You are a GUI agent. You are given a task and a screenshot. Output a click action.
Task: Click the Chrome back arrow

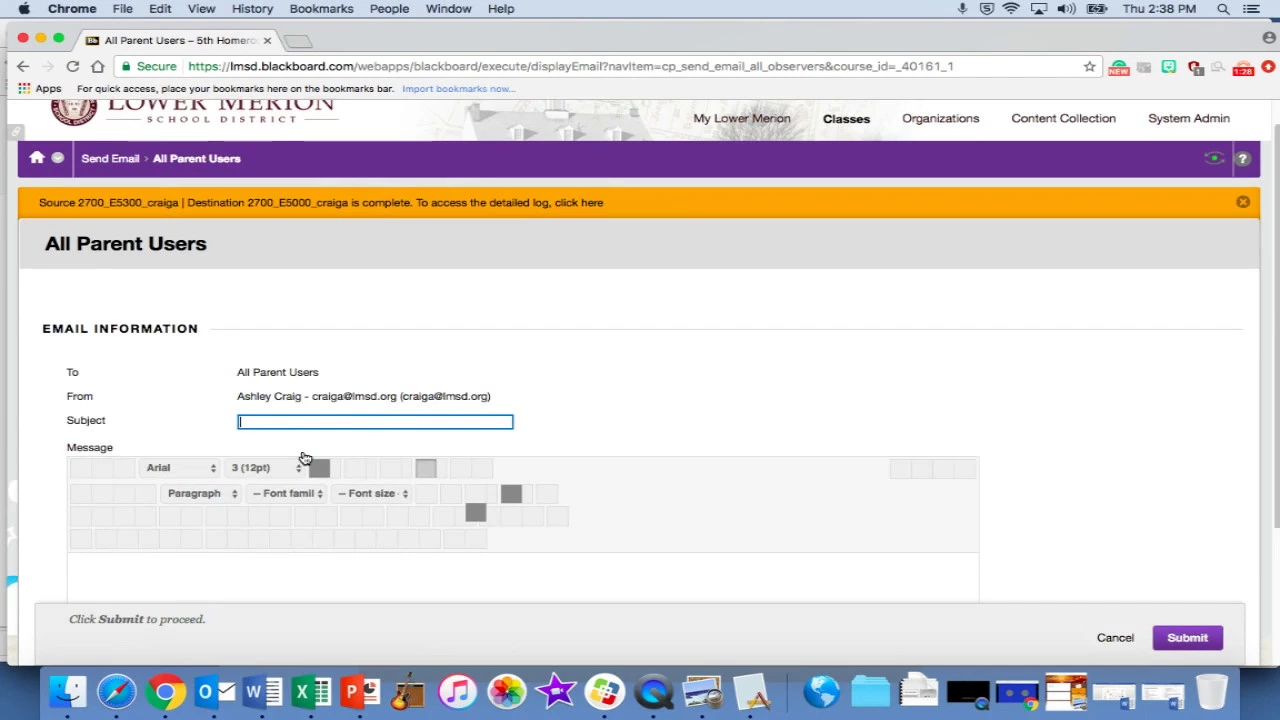[x=23, y=66]
